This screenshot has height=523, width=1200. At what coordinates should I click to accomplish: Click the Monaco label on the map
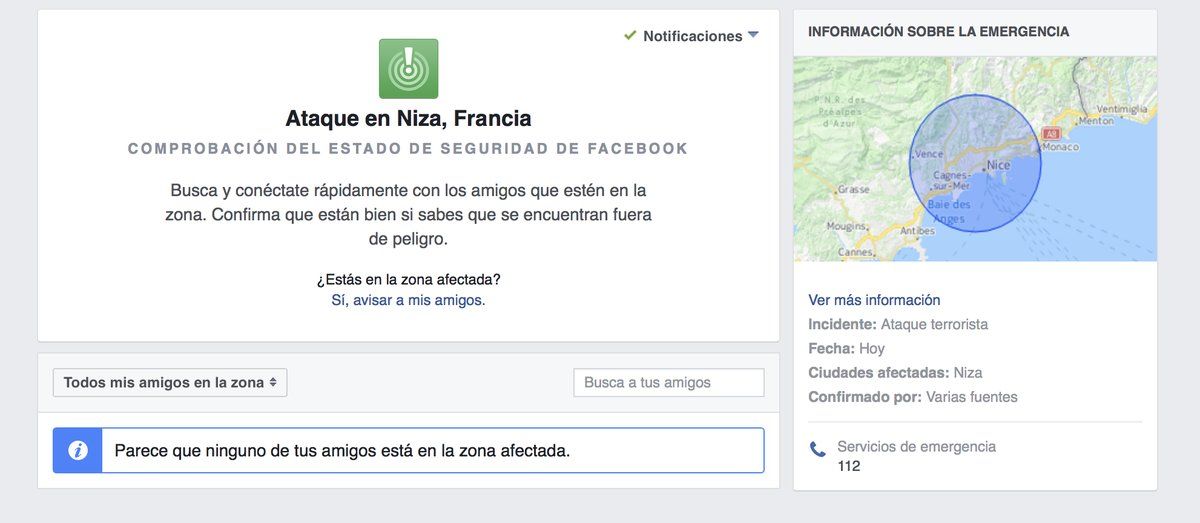pyautogui.click(x=1060, y=145)
